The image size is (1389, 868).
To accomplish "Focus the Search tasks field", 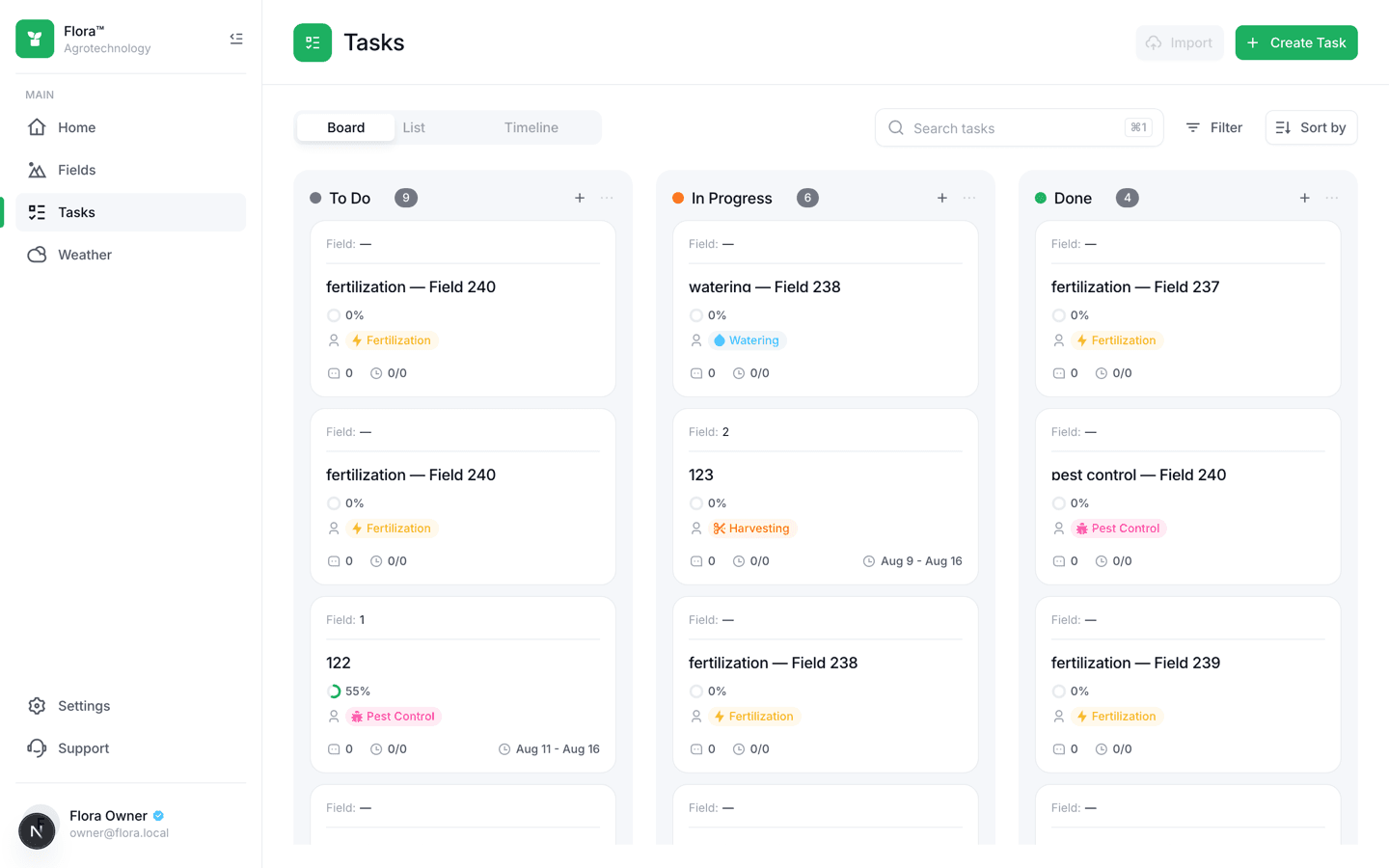I will (x=1019, y=127).
